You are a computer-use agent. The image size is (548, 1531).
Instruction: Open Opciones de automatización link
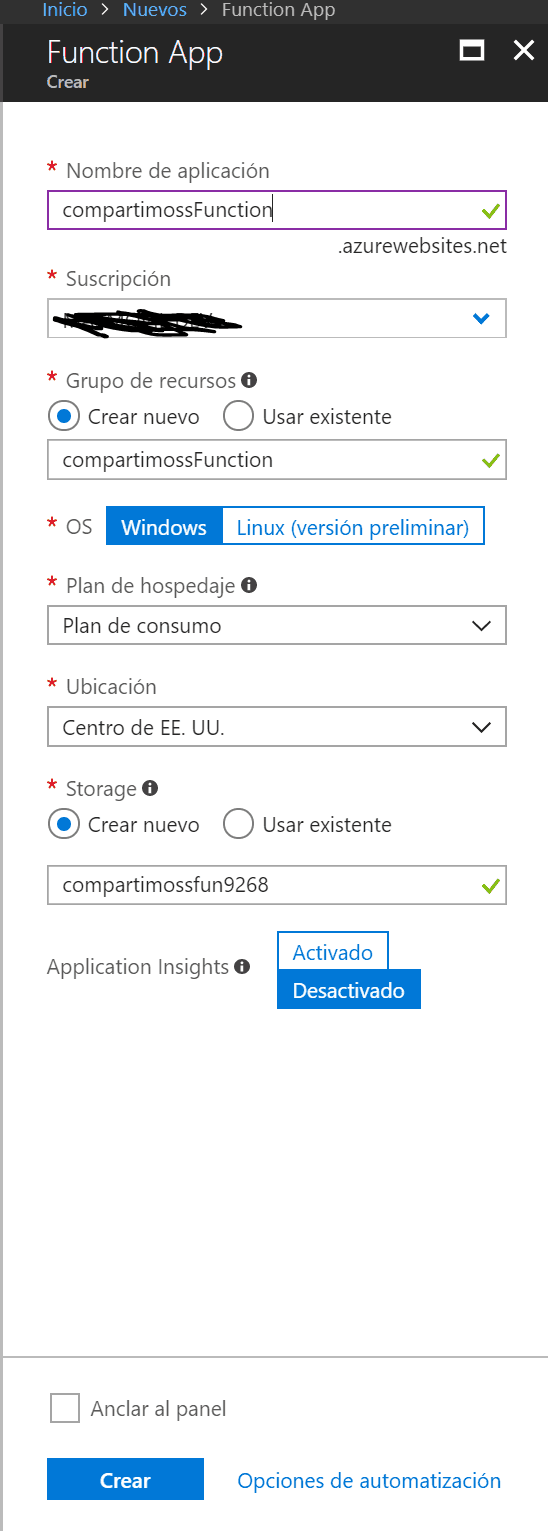tap(369, 1480)
